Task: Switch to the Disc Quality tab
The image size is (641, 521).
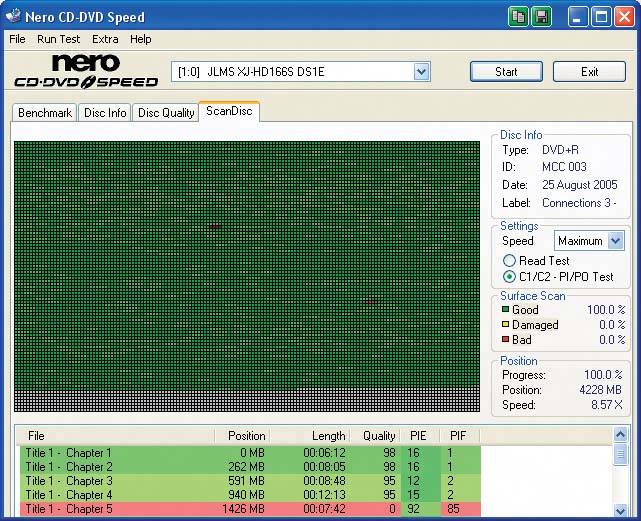Action: pyautogui.click(x=165, y=113)
